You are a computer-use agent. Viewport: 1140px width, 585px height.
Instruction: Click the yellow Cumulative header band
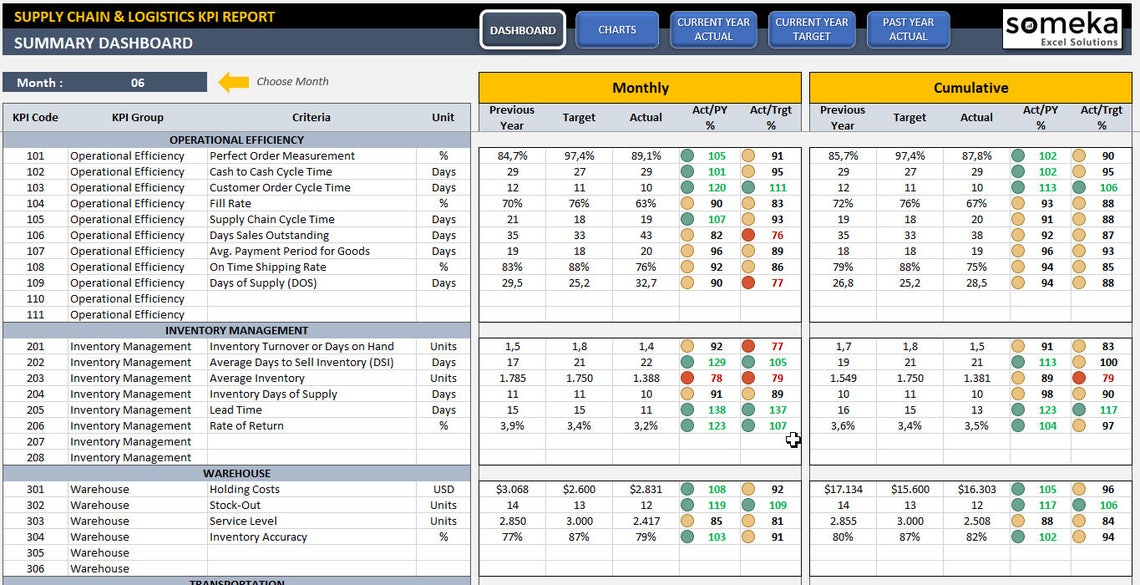971,88
